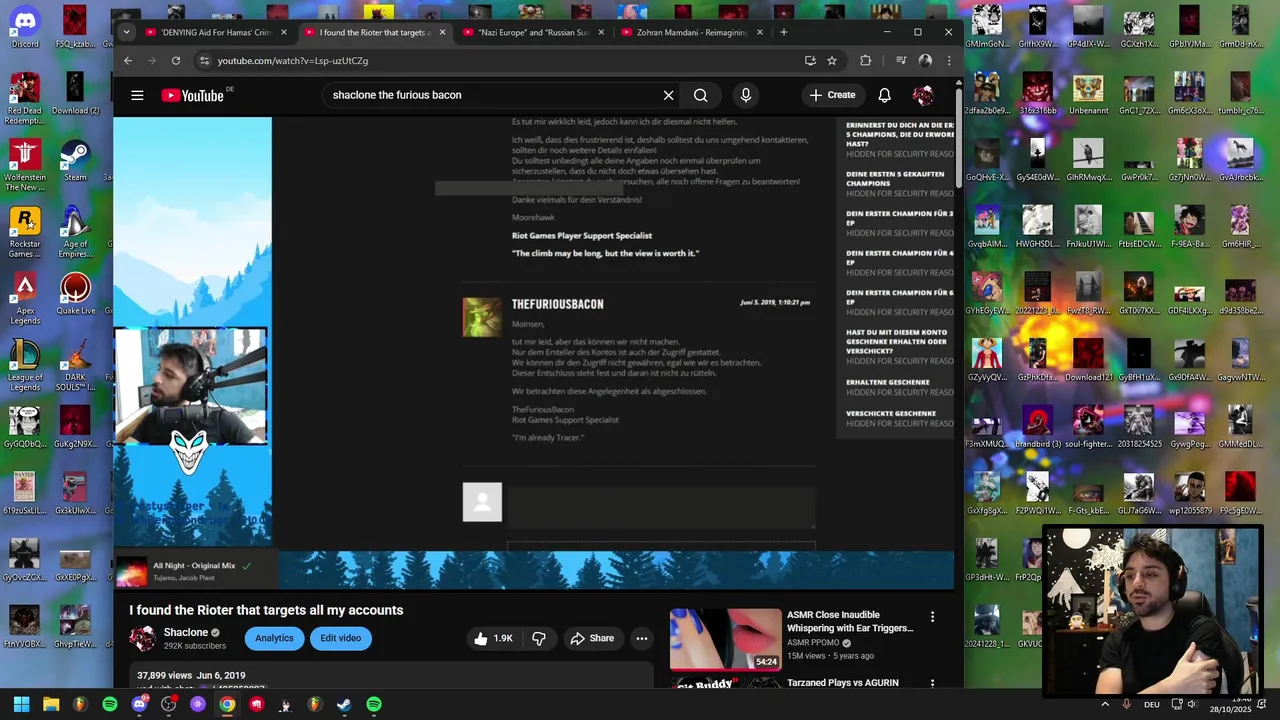Open the volume control in the system tray
Screen dimensions: 1280x720
1192,704
